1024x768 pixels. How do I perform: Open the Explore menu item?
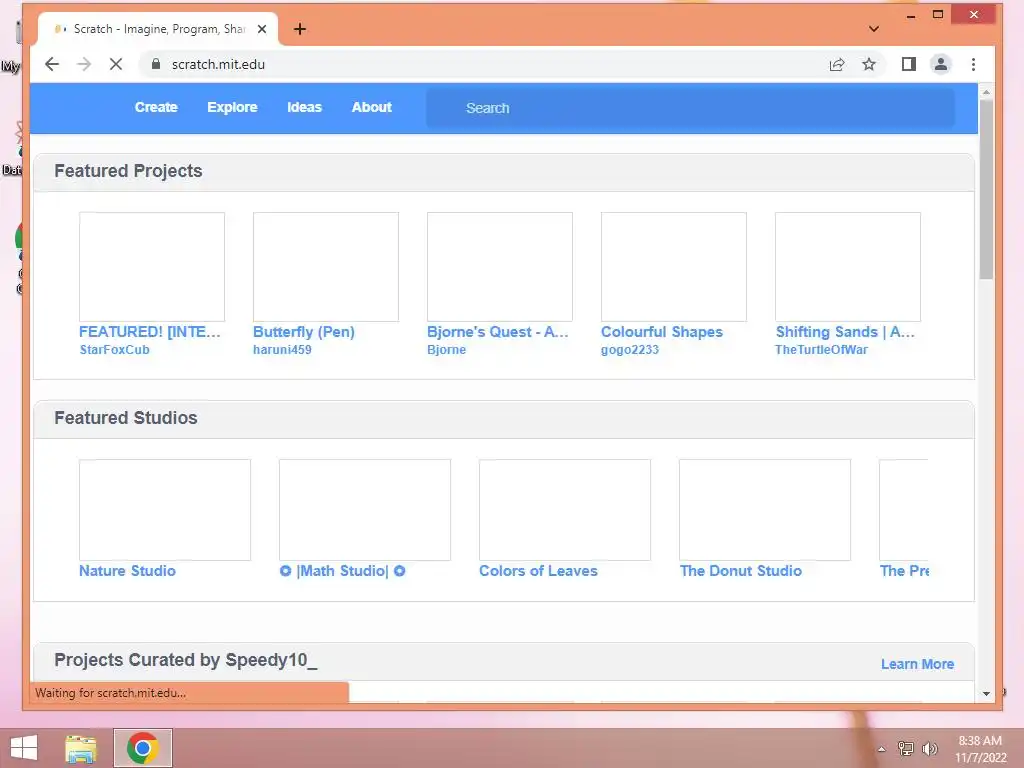point(232,107)
